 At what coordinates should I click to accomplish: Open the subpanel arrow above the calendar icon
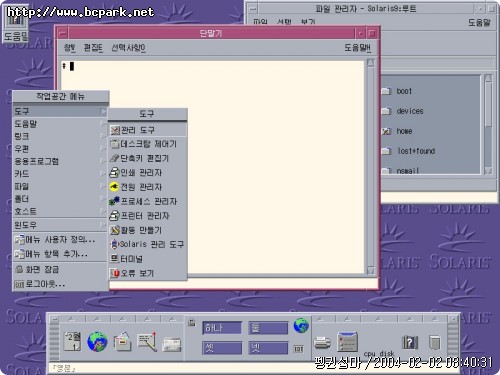point(72,319)
